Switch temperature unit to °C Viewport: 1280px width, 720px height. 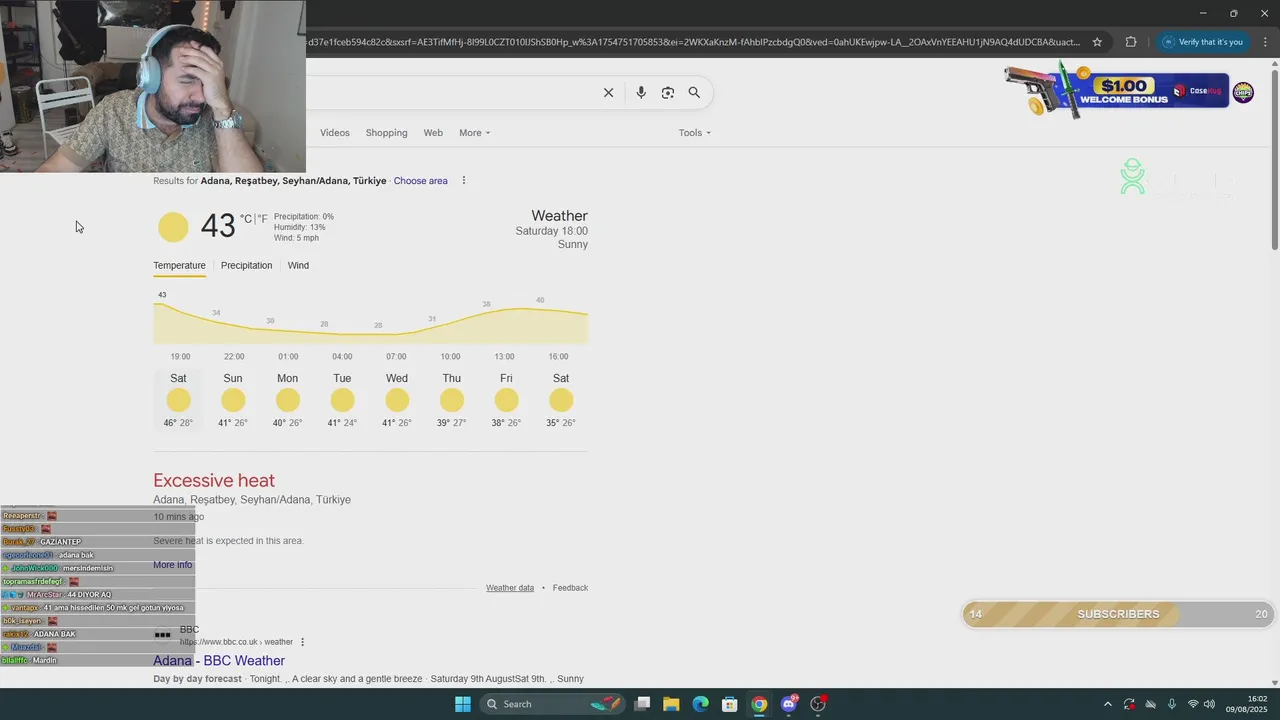pos(246,219)
